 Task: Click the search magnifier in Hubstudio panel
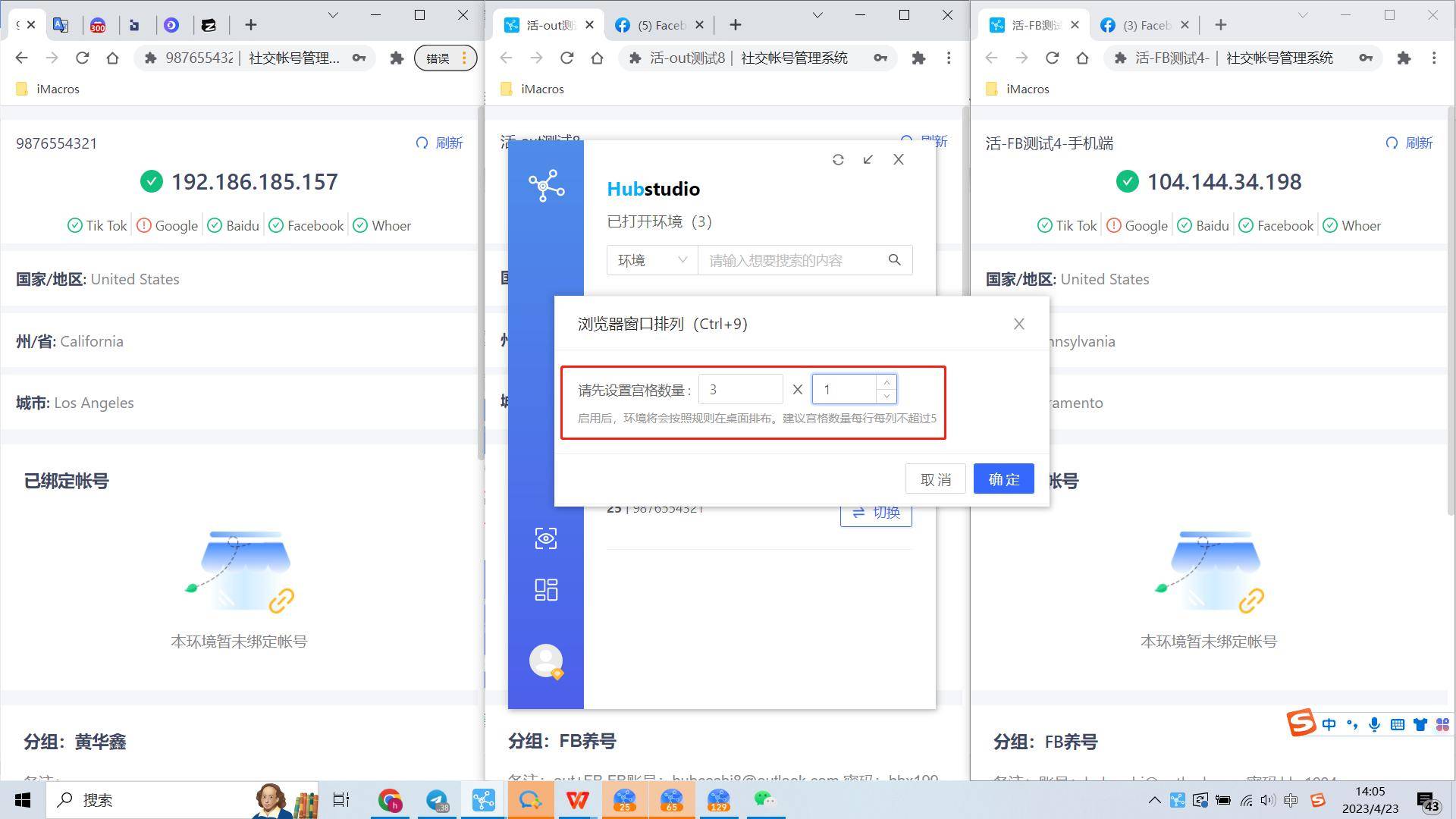coord(895,260)
